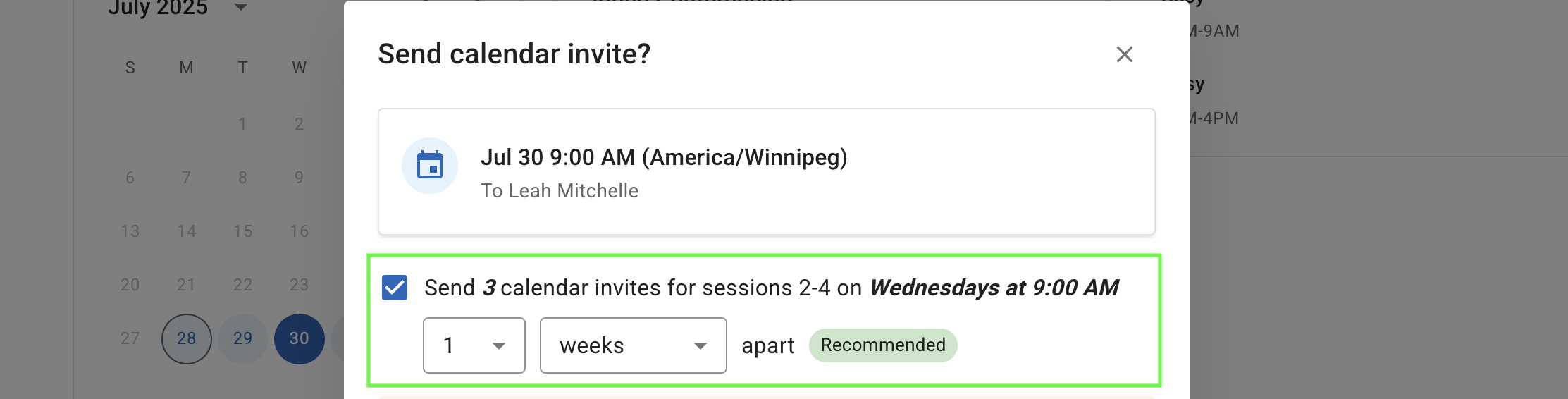This screenshot has width=1568, height=399.
Task: Pick July 29 in the date grid
Action: pyautogui.click(x=242, y=338)
